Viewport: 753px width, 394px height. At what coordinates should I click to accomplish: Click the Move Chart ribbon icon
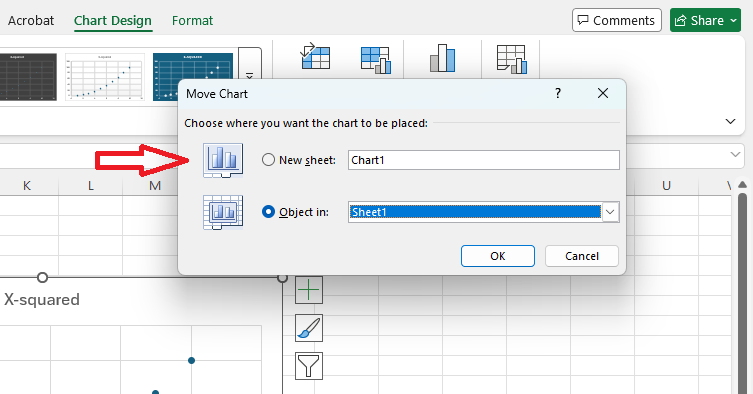tap(511, 60)
